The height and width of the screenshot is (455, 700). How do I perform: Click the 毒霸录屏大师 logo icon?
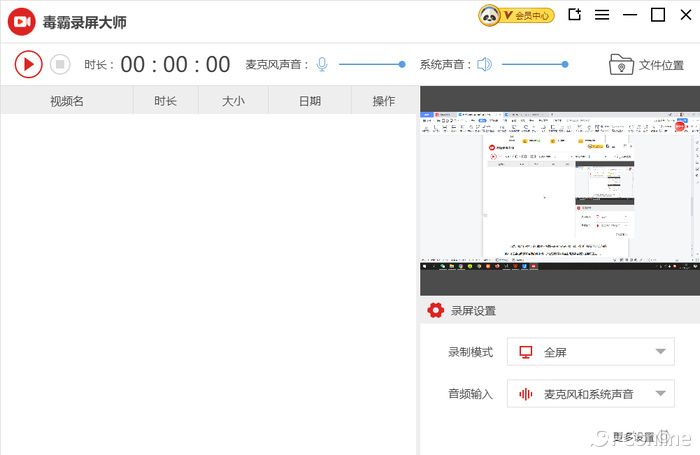[21, 21]
